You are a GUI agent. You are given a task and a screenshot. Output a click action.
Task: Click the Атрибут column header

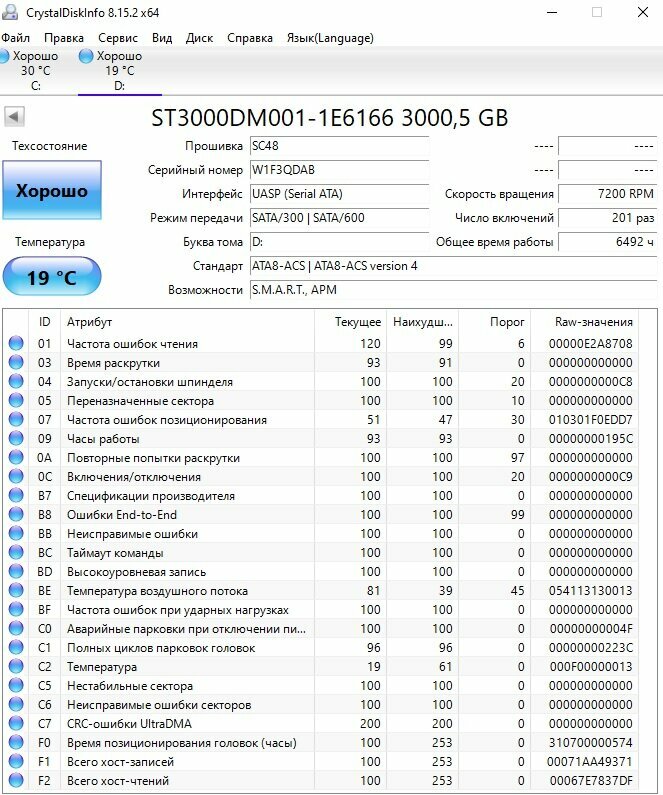[188, 322]
